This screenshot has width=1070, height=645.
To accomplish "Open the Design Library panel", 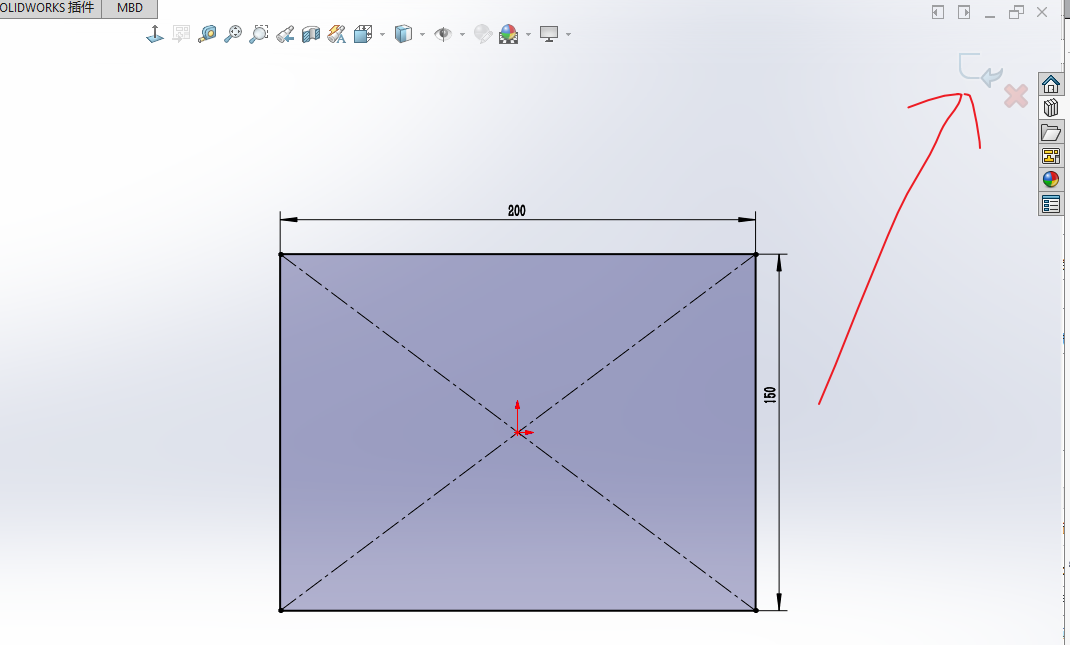I will (1051, 107).
